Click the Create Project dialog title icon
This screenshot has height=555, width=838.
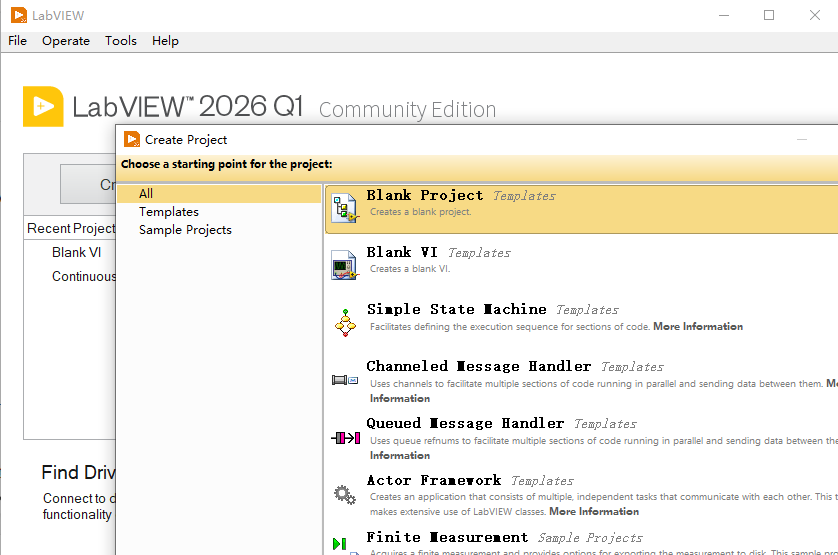(x=131, y=140)
